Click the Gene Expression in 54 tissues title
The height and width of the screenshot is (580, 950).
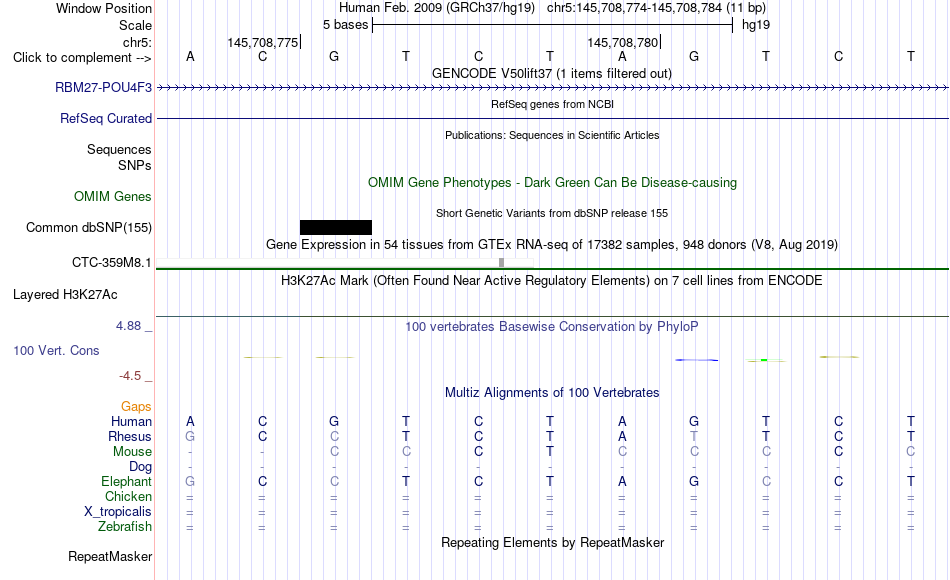pos(552,244)
